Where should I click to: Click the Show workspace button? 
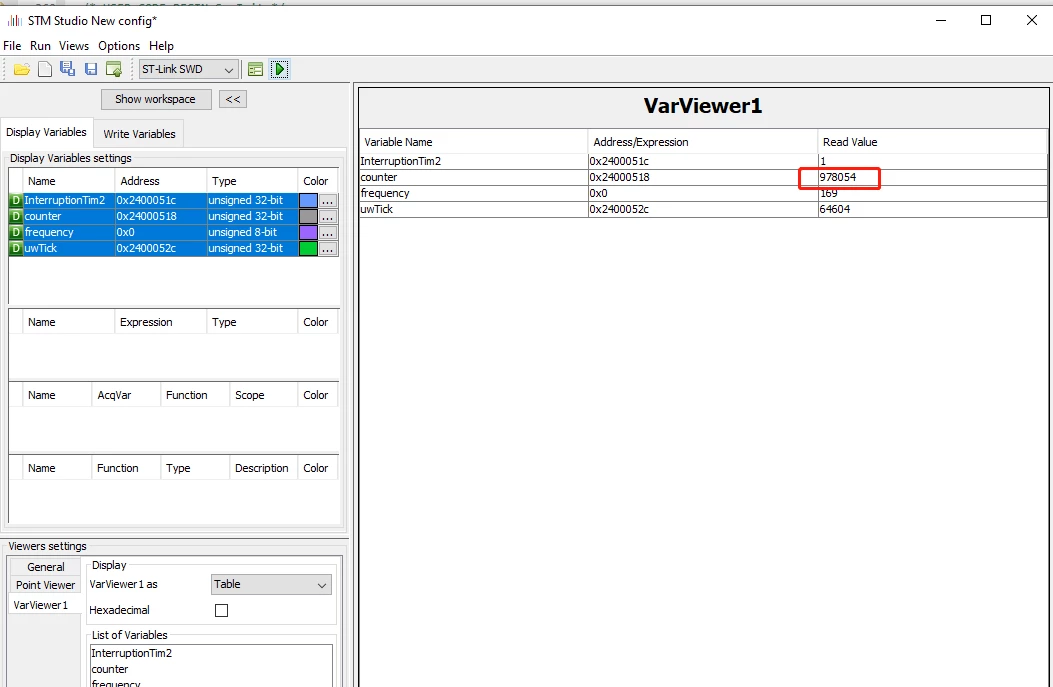pyautogui.click(x=156, y=99)
